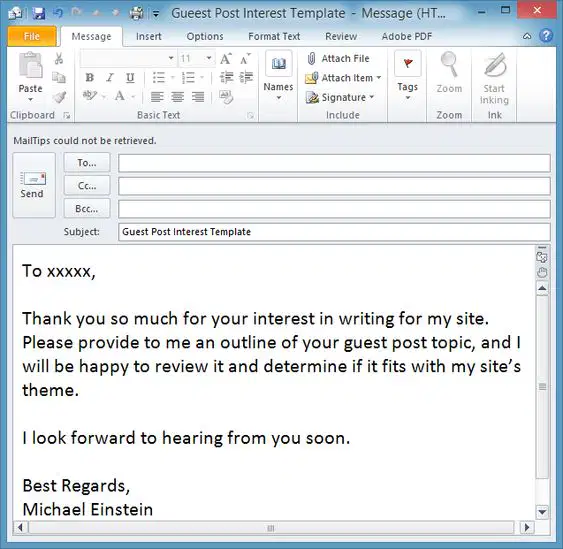Click the font color A icon
Viewport: 563px width, 549px height.
120,97
